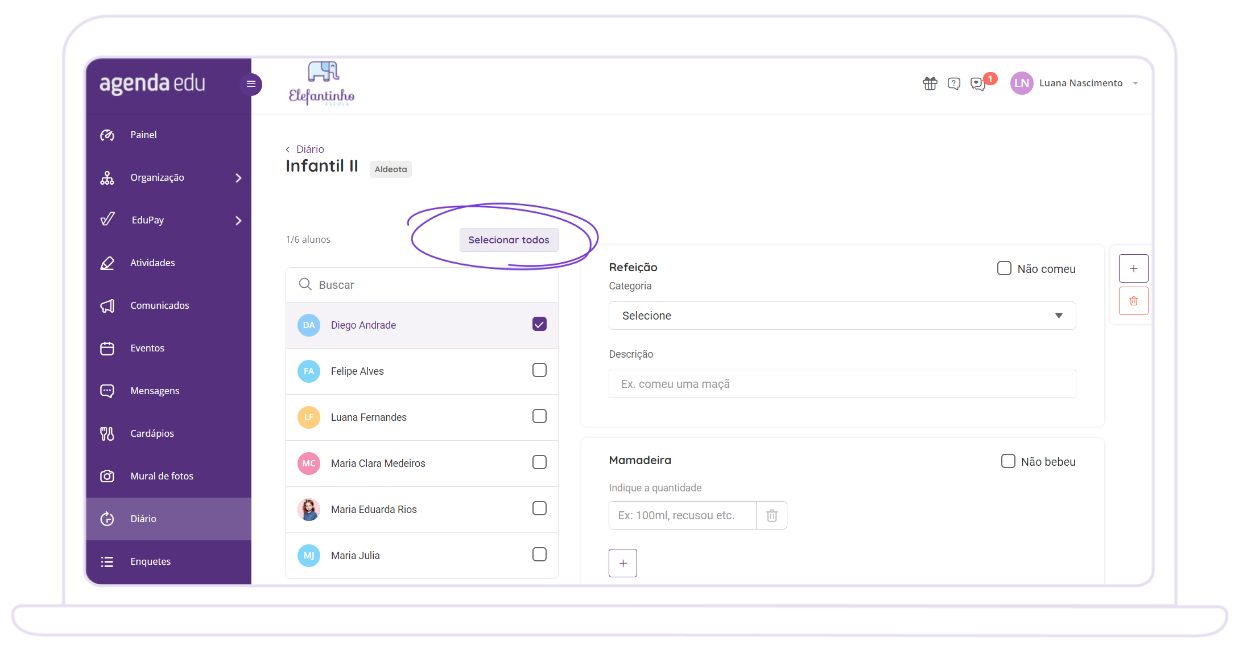The width and height of the screenshot is (1244, 653).
Task: Click the search magnifier icon
Action: tap(305, 285)
